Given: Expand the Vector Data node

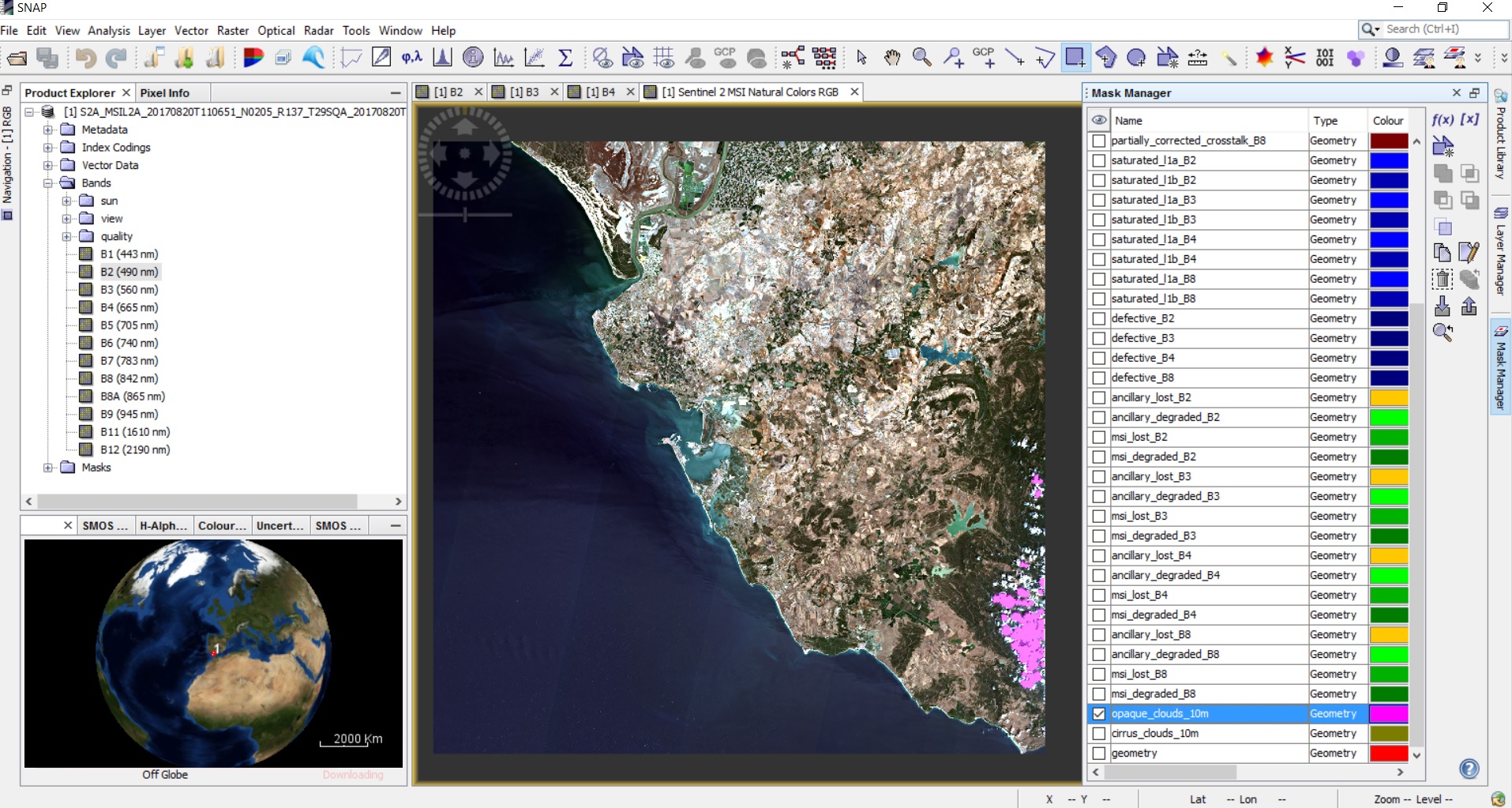Looking at the screenshot, I should [48, 165].
